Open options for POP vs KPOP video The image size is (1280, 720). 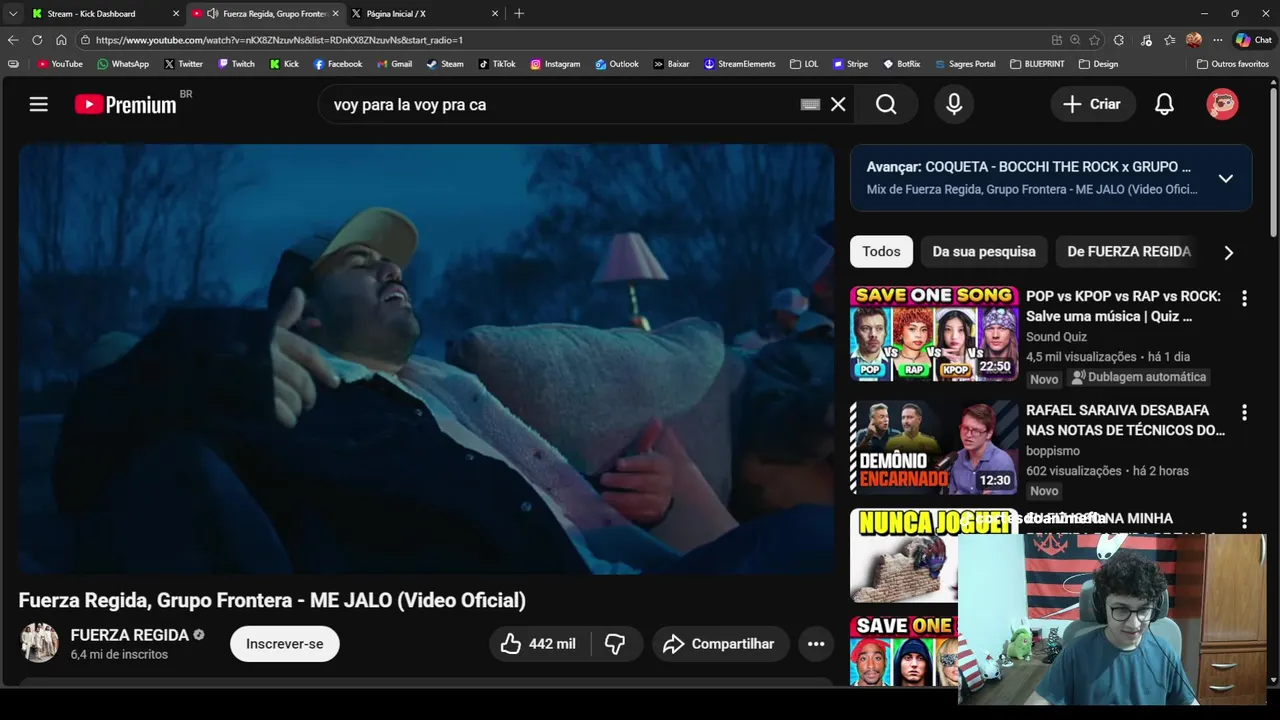click(1244, 298)
